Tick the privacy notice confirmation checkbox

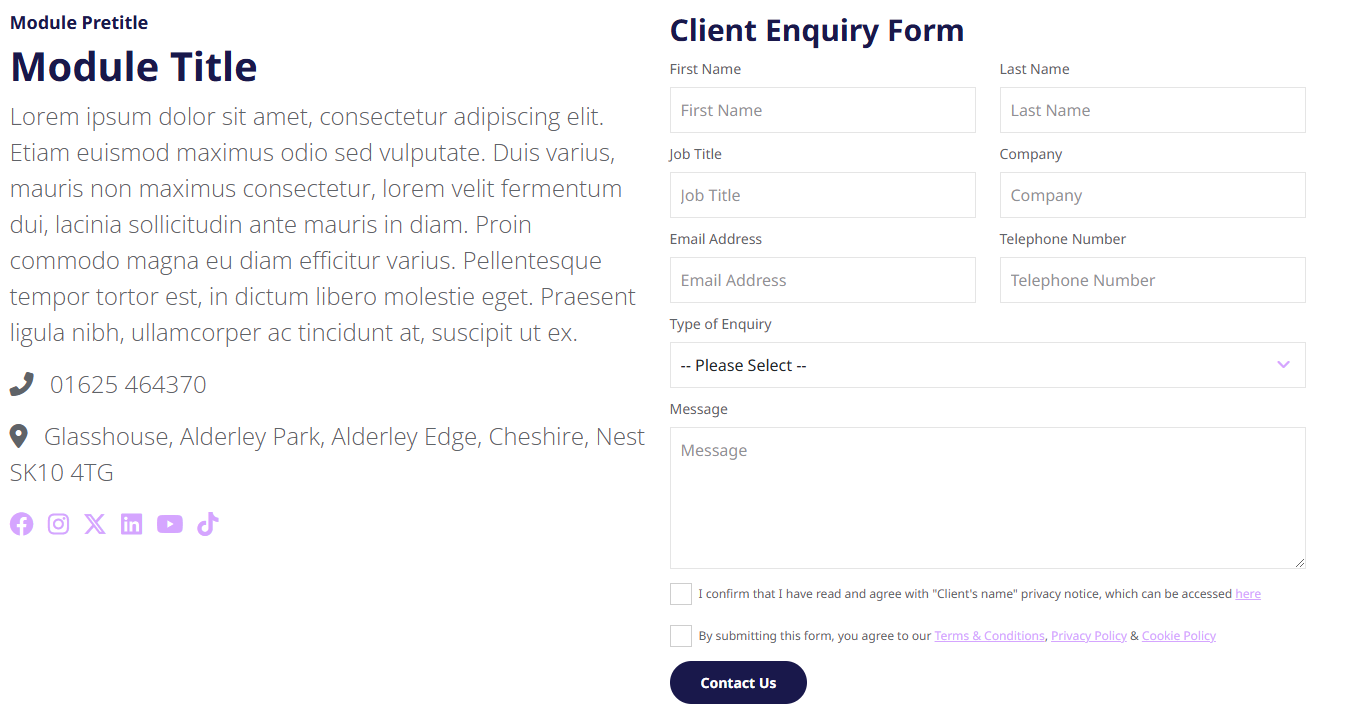(x=681, y=594)
